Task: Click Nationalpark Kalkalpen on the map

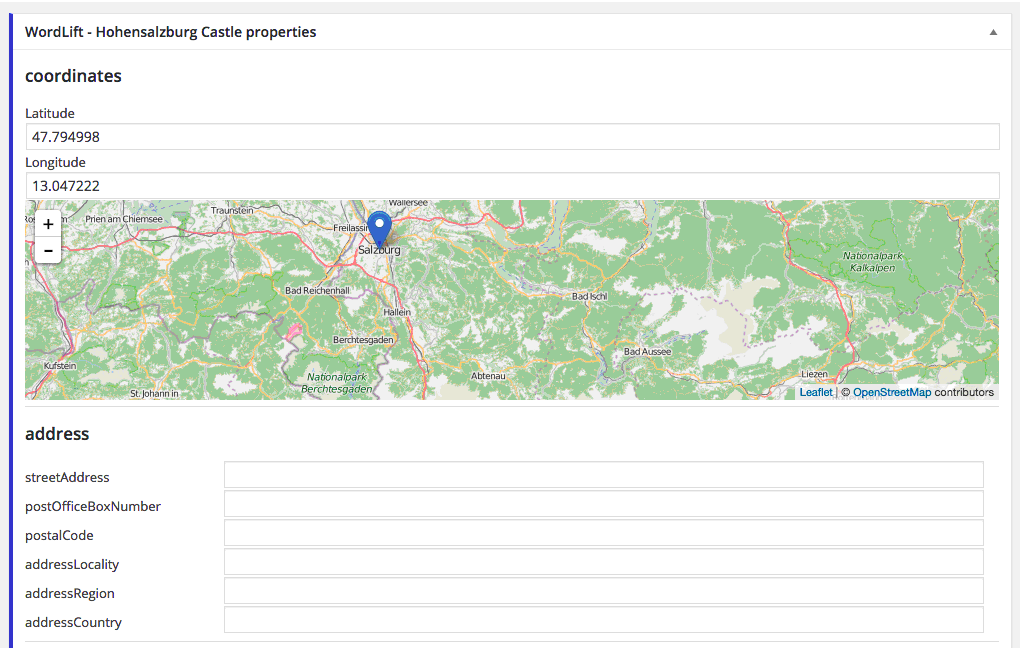Action: 872,262
